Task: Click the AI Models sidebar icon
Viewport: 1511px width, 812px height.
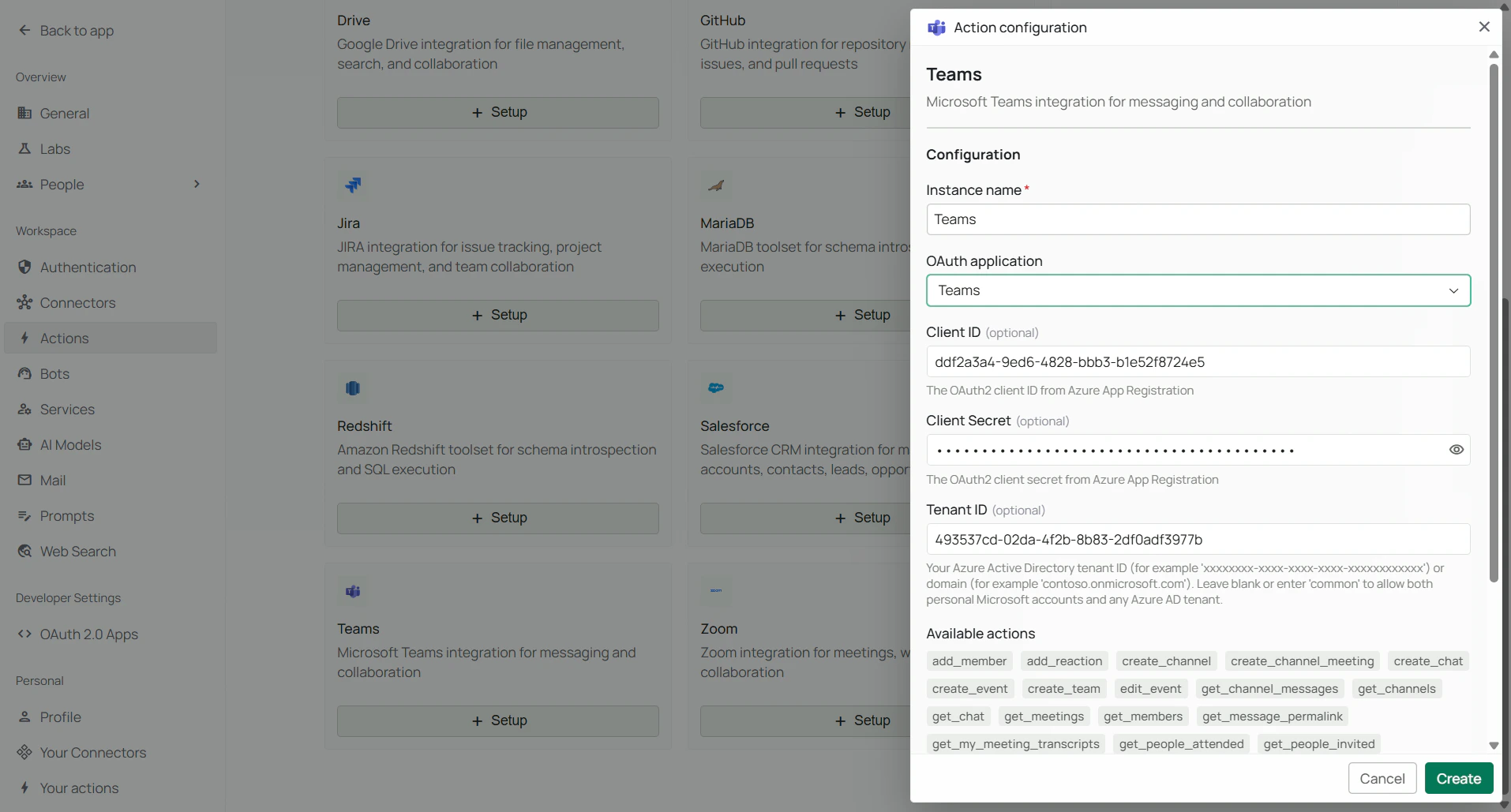Action: coord(24,444)
